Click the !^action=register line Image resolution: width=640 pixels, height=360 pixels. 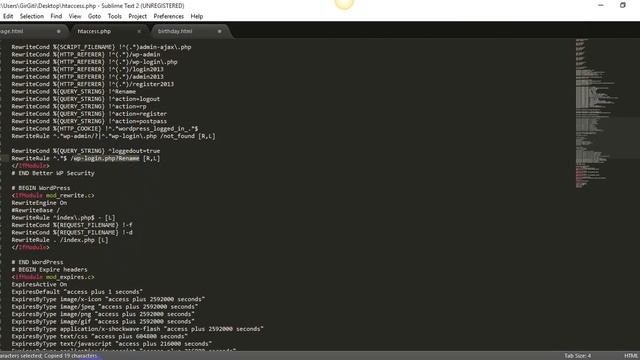(89, 114)
